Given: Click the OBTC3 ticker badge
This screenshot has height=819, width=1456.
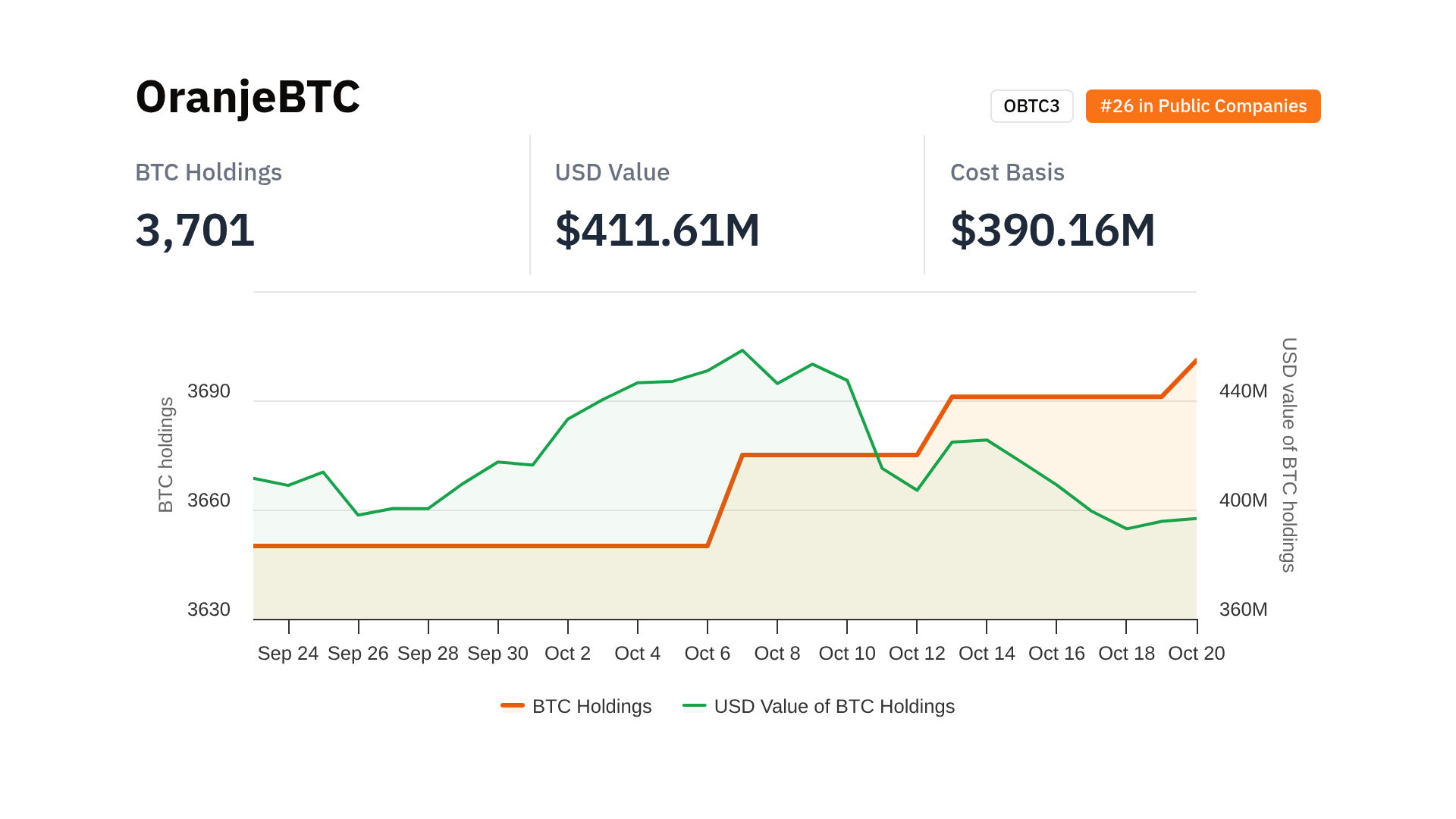Looking at the screenshot, I should [x=1031, y=106].
